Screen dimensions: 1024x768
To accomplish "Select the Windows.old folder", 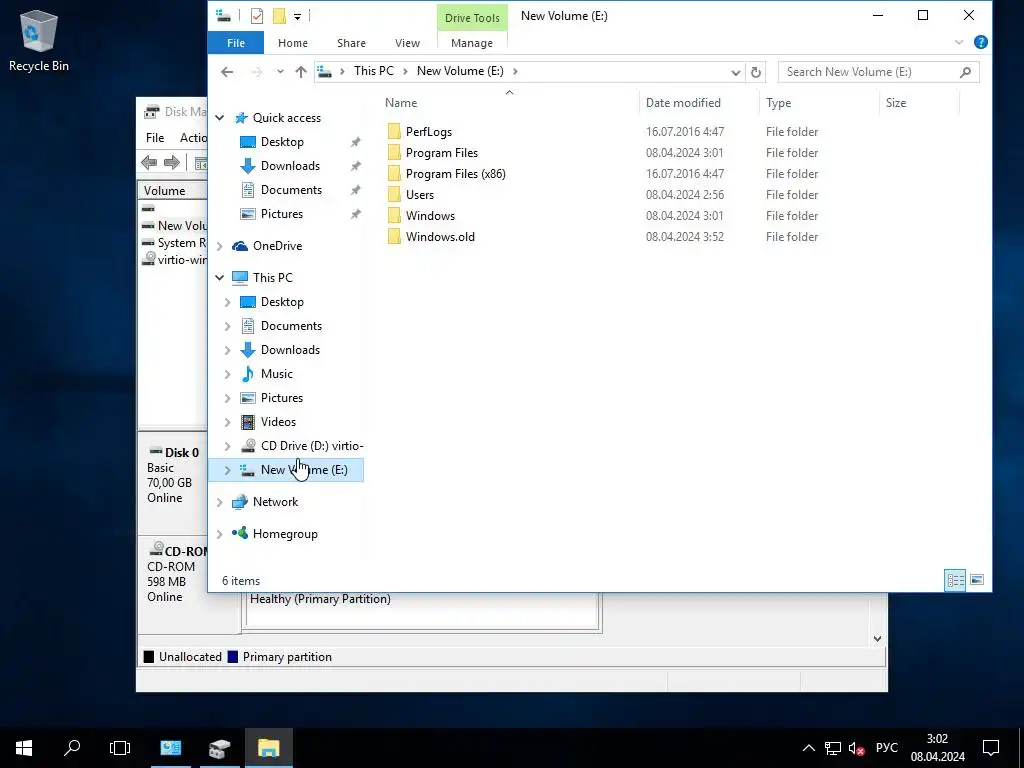I will (440, 236).
